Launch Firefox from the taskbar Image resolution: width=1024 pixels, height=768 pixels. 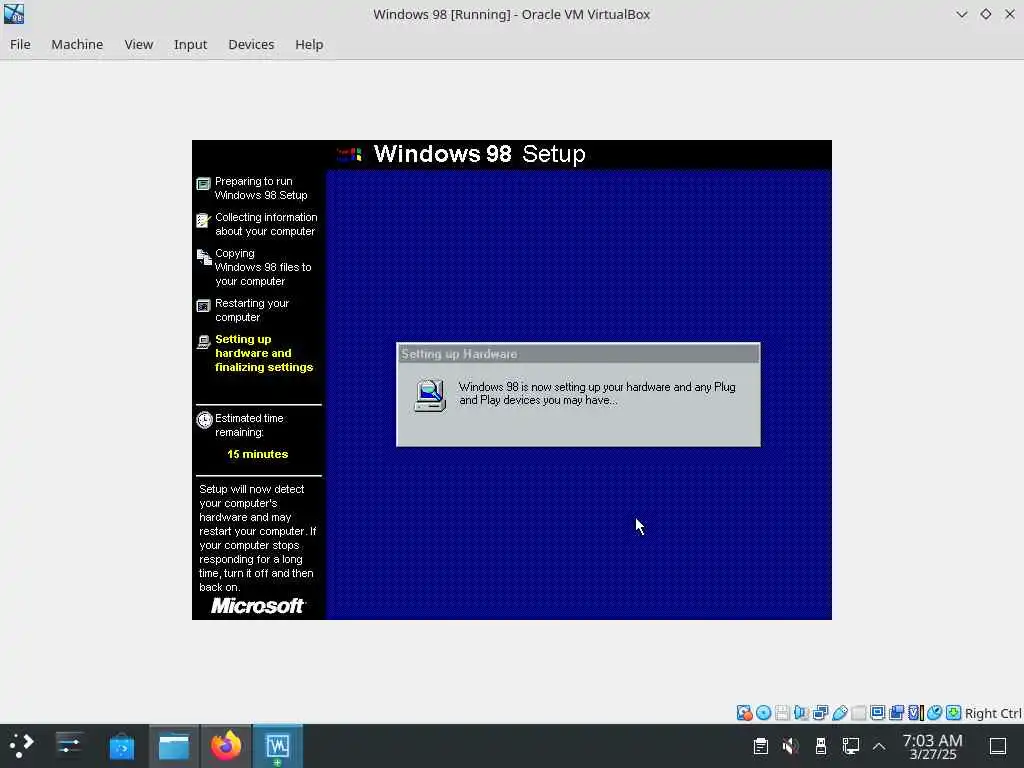point(225,745)
